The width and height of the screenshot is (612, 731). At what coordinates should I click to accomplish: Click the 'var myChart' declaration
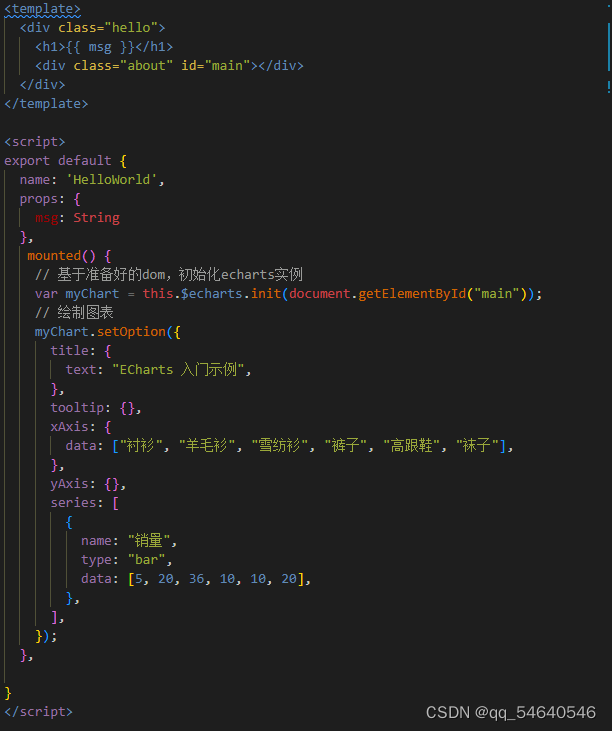coord(77,294)
